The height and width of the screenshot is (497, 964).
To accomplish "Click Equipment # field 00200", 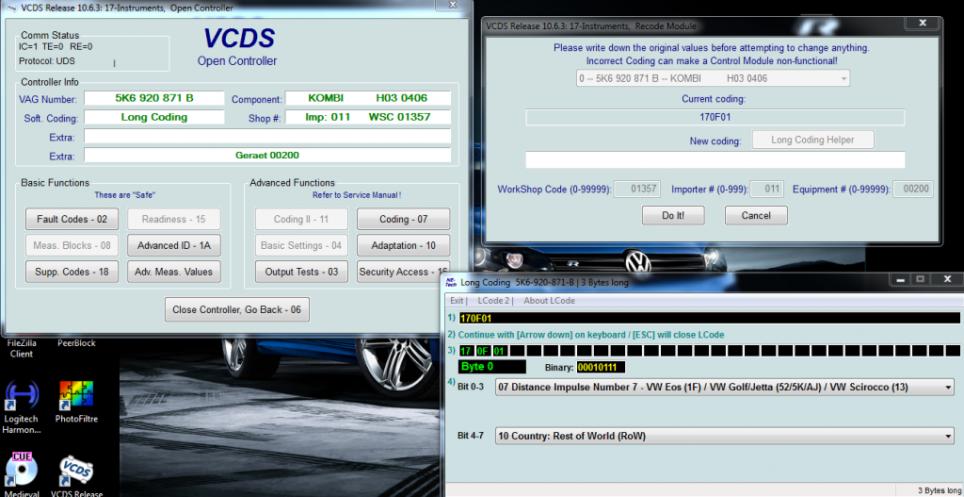I will [x=913, y=189].
